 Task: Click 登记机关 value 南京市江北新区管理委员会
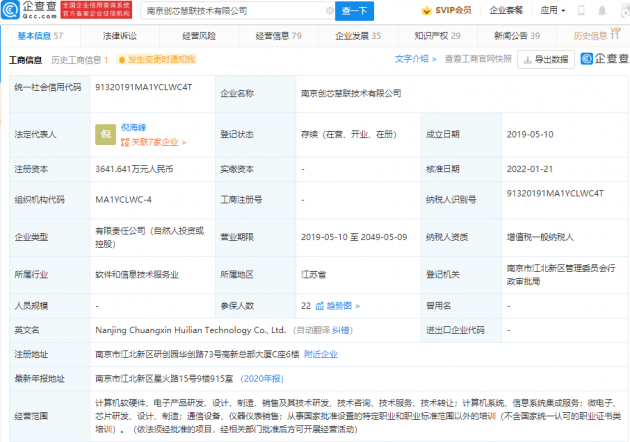tap(561, 275)
